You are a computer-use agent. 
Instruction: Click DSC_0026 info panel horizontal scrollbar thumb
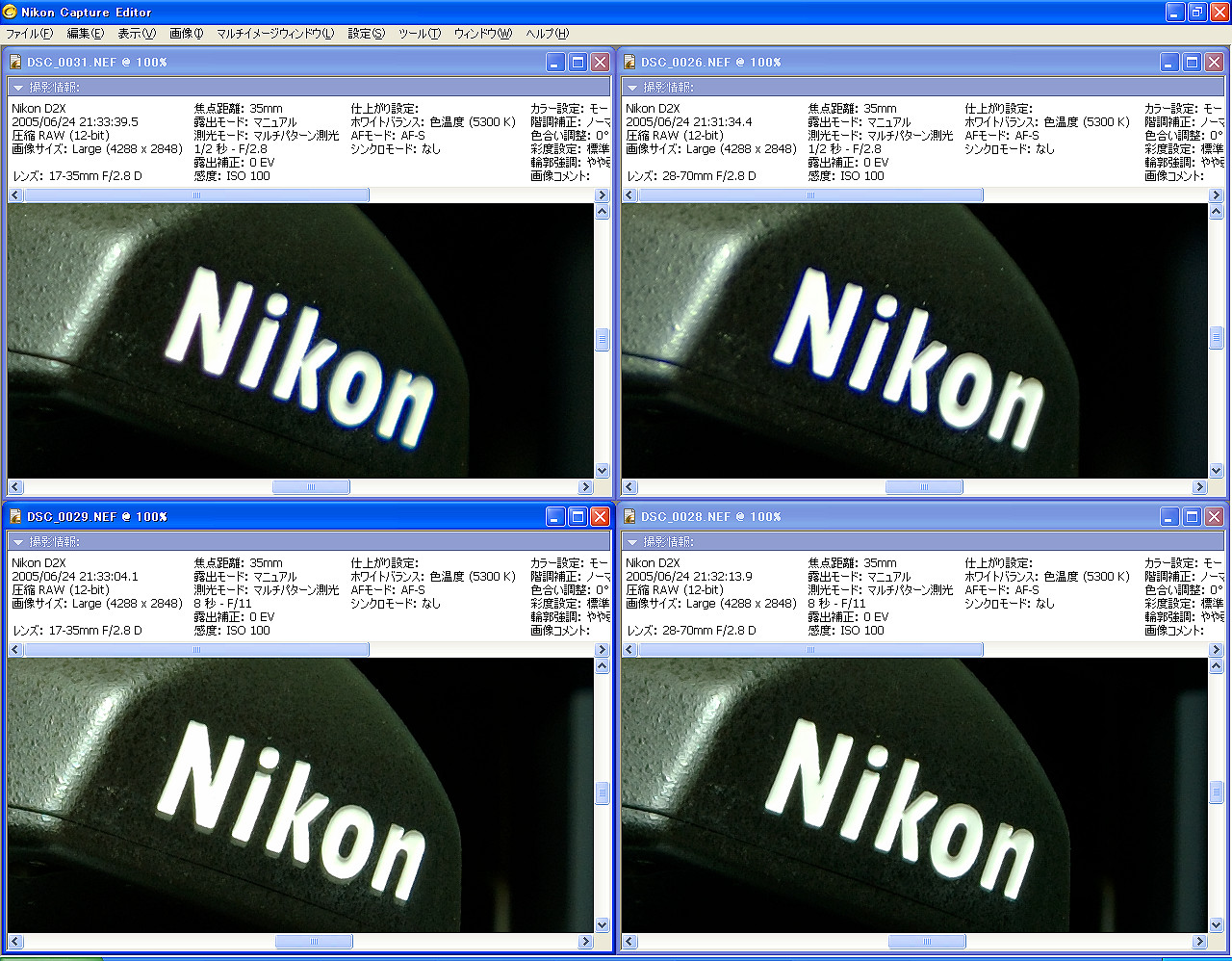point(810,195)
